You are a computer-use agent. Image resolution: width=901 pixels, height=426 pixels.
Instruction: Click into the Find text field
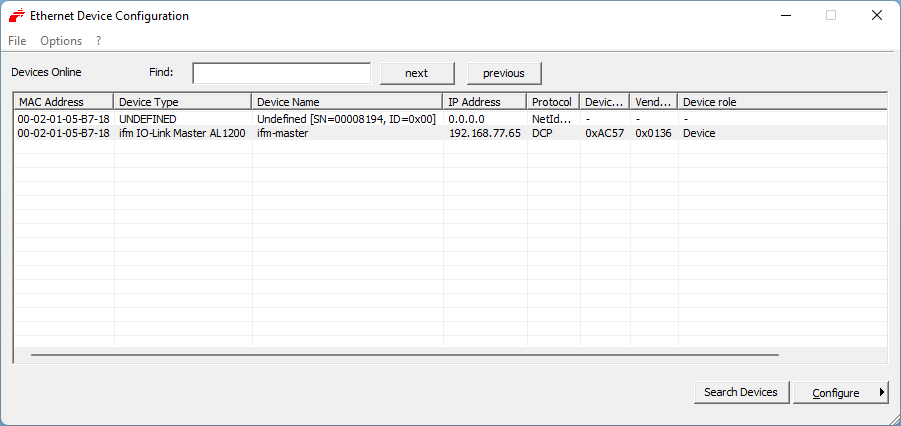(x=281, y=73)
